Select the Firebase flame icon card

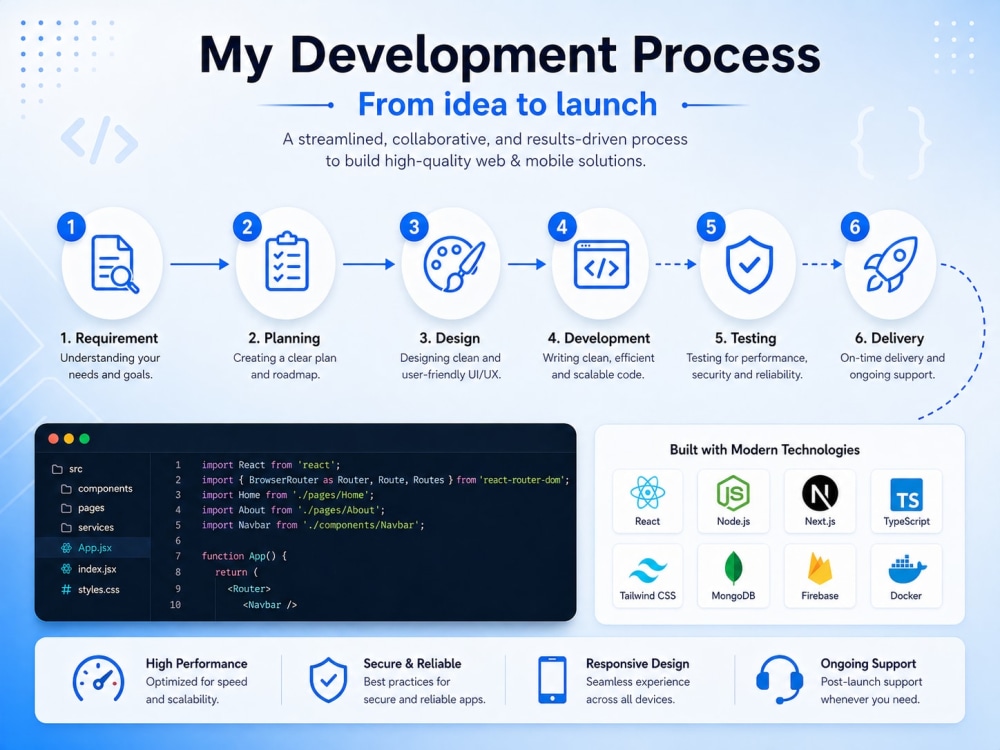(x=820, y=576)
